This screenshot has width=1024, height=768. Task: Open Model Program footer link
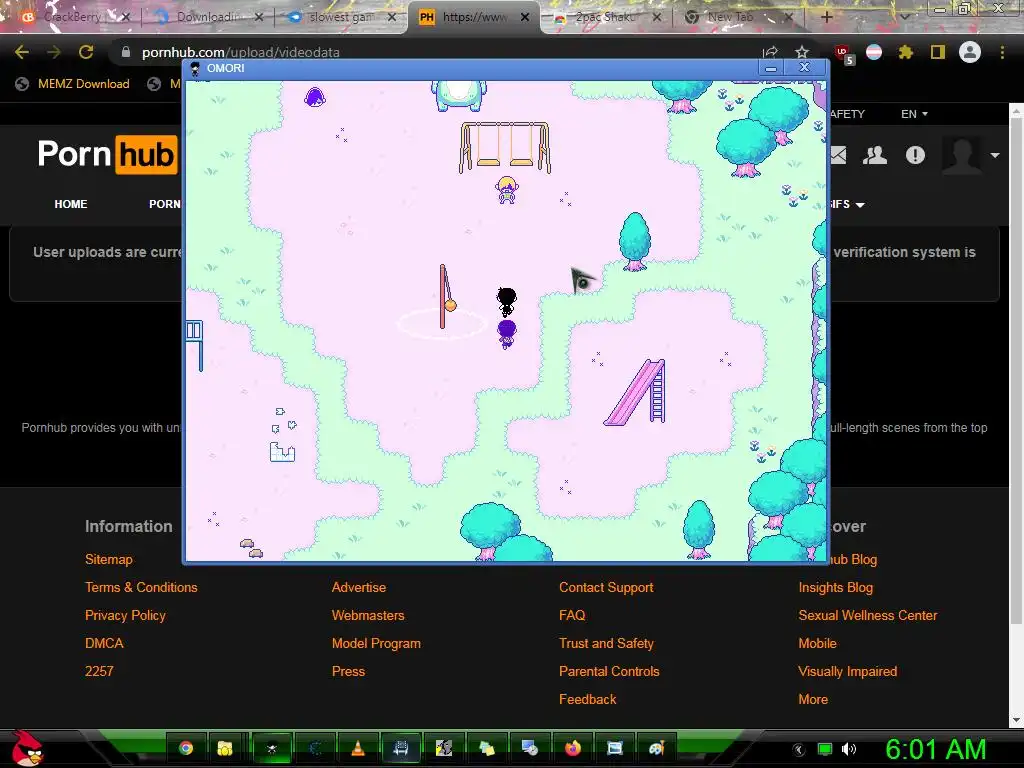[376, 643]
